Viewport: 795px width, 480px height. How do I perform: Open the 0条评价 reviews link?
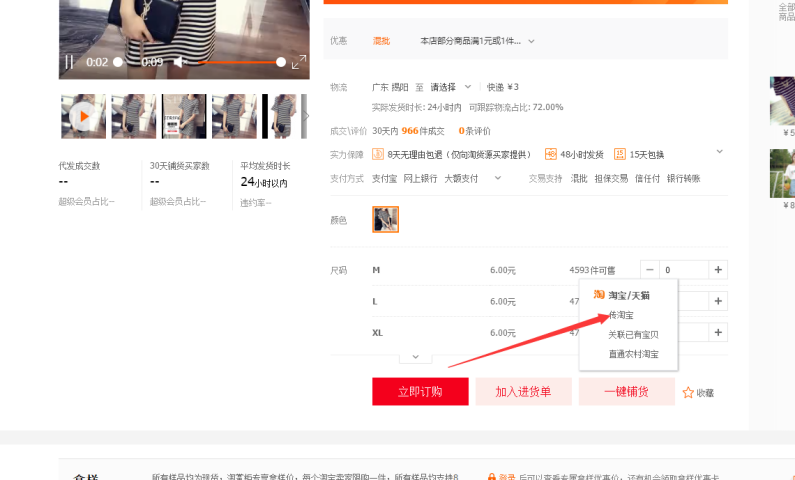coord(475,131)
